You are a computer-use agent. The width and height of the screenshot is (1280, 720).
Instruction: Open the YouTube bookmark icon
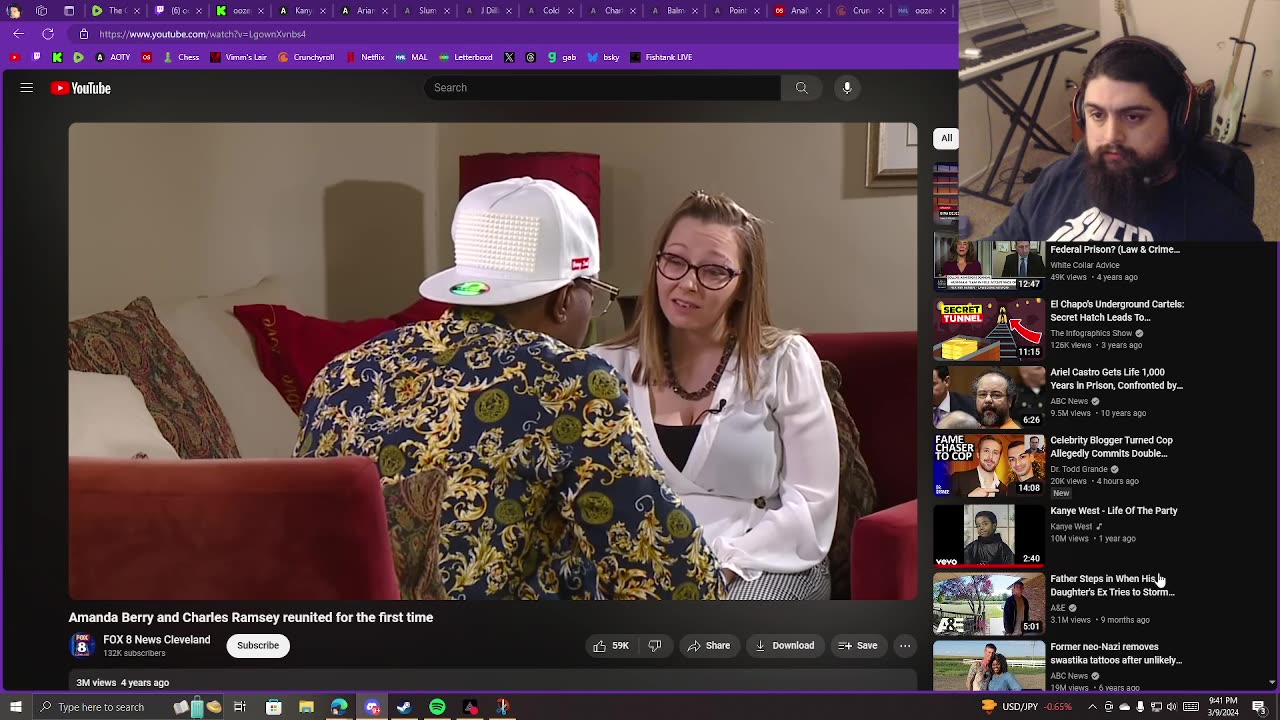coord(14,57)
